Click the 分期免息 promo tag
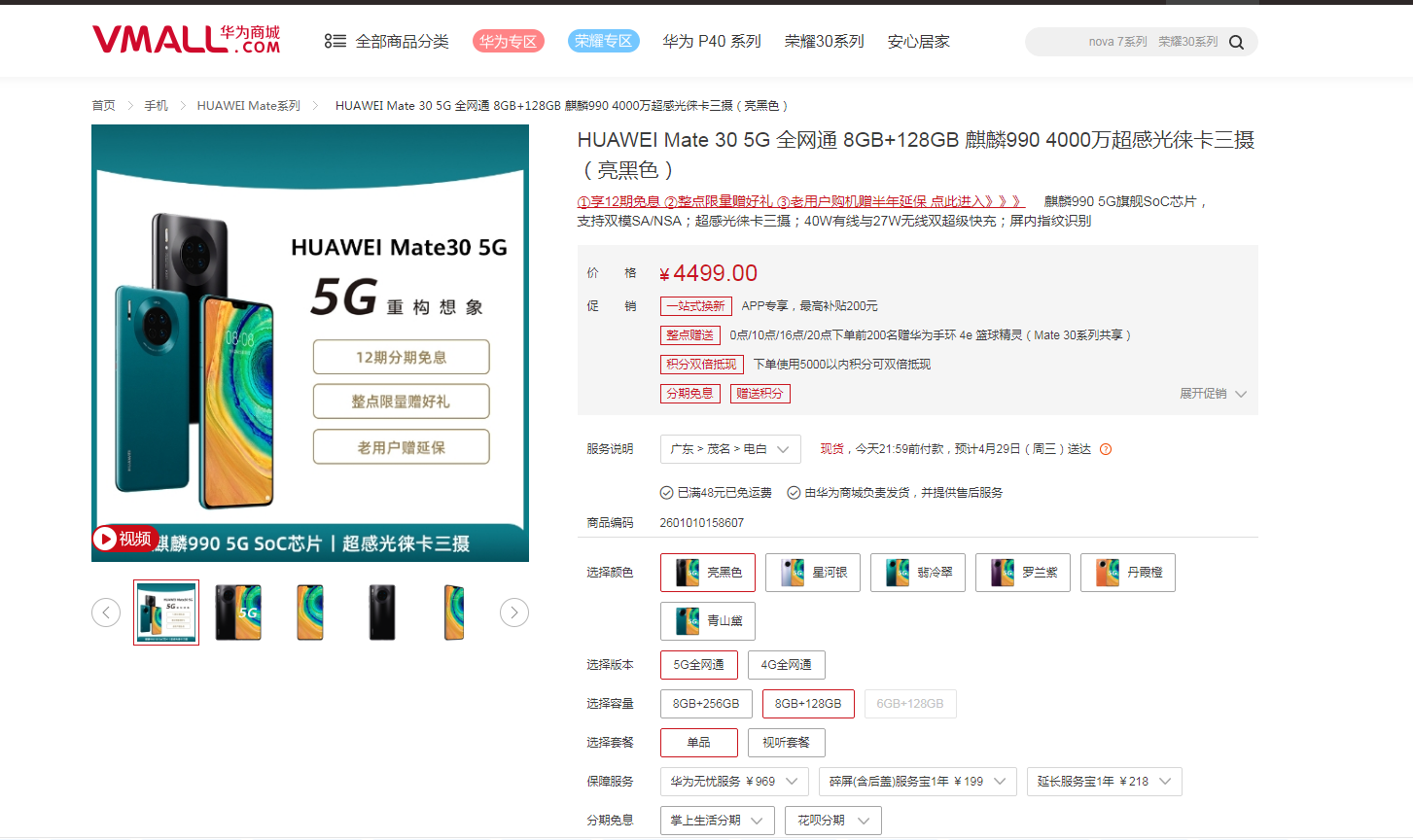1413x840 pixels. point(690,394)
